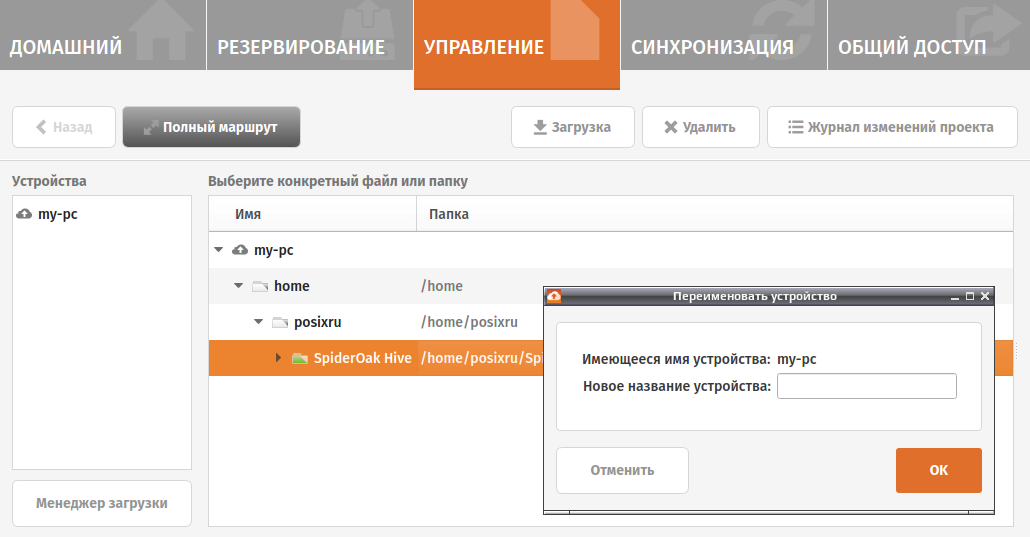The image size is (1030, 537).
Task: Click the expand arrows icon on Полный маршрут
Action: [151, 127]
